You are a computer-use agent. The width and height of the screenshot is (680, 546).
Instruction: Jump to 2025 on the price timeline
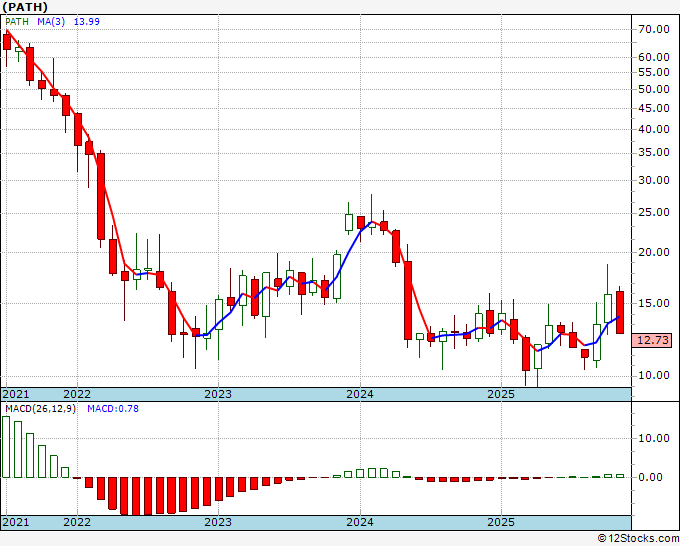coord(500,394)
